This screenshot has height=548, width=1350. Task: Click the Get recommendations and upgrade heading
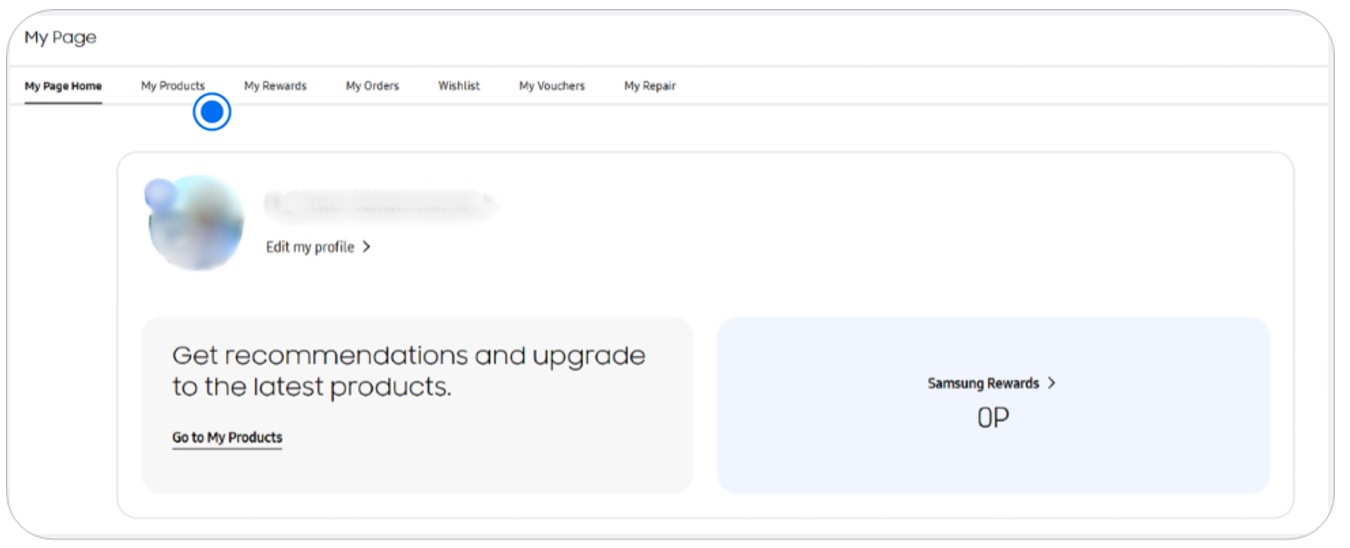[408, 371]
